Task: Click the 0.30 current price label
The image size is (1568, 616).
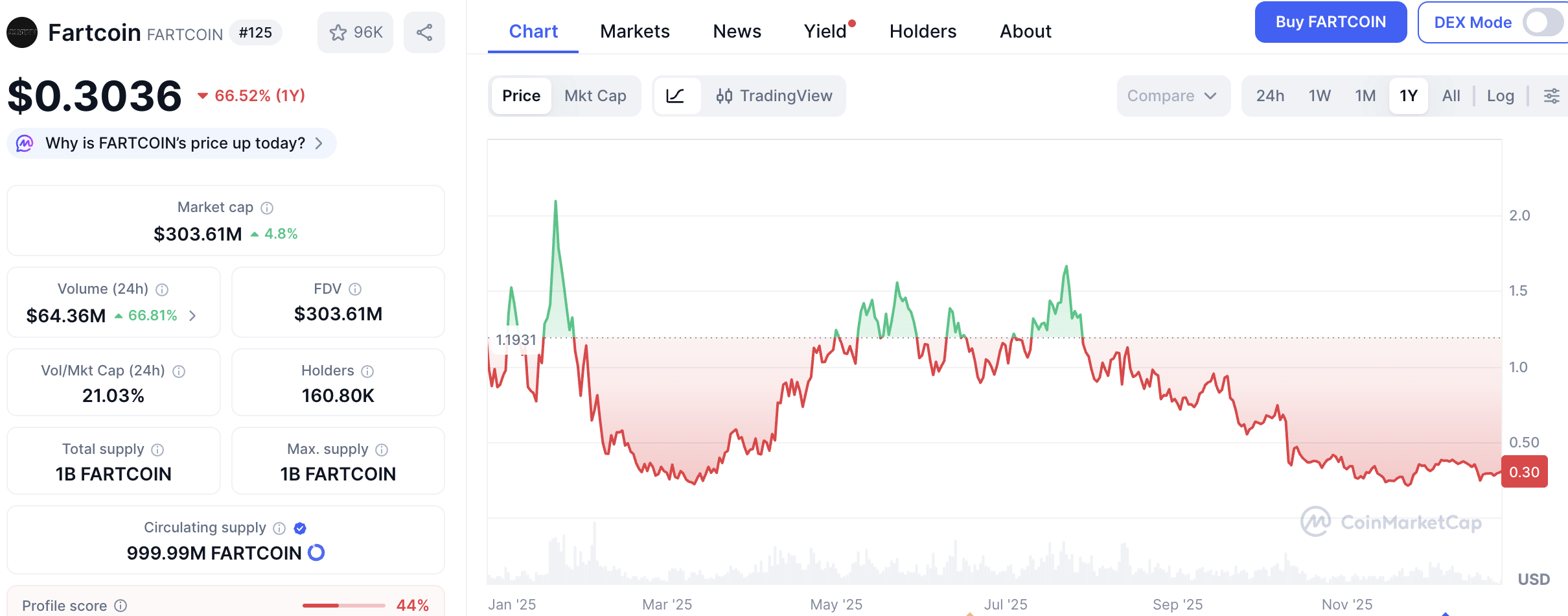Action: click(x=1525, y=472)
